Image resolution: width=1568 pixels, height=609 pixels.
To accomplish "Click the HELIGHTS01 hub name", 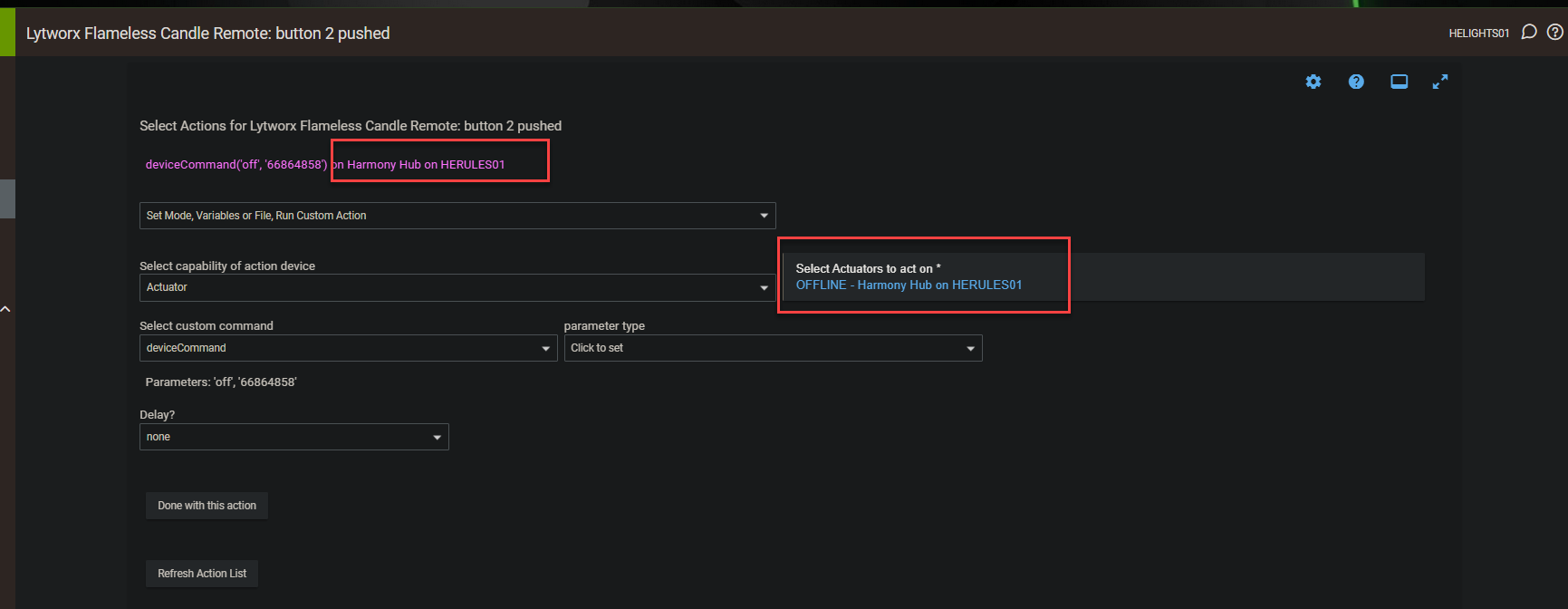I will pyautogui.click(x=1478, y=34).
